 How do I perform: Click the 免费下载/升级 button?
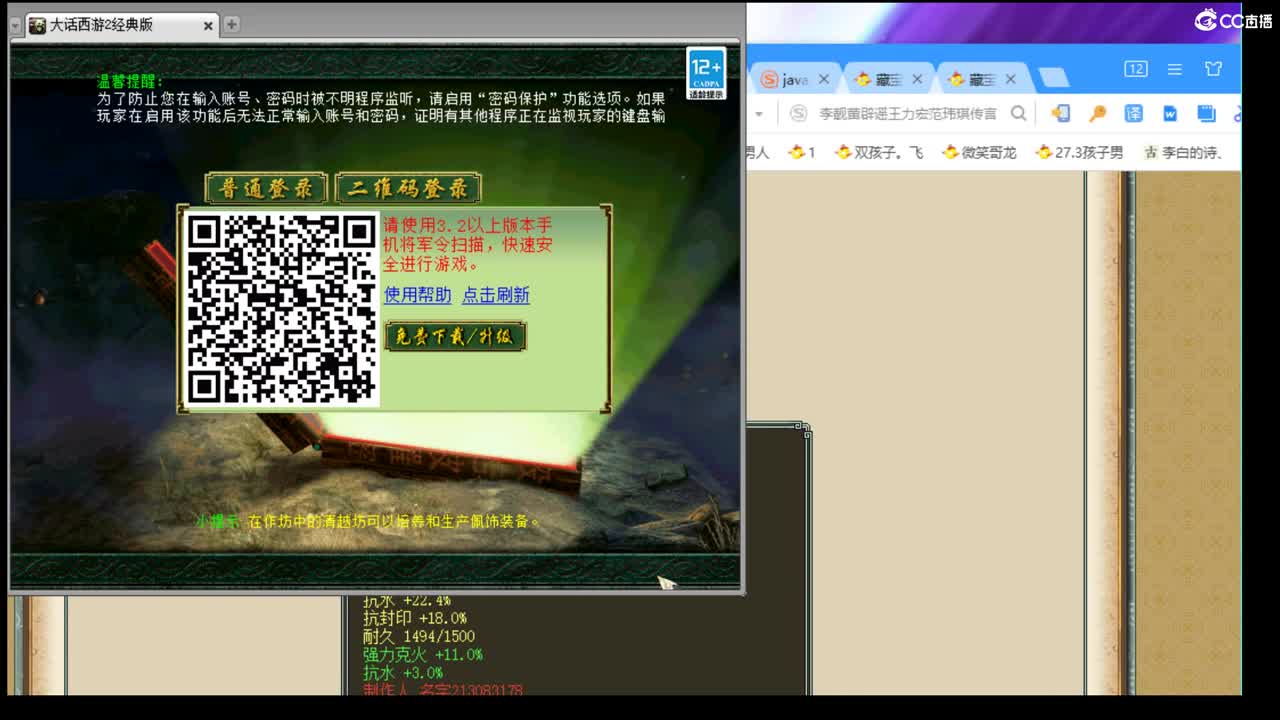click(455, 336)
